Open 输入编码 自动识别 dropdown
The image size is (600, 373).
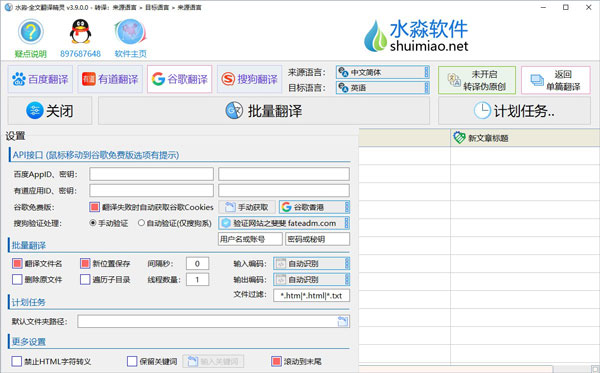coord(311,263)
